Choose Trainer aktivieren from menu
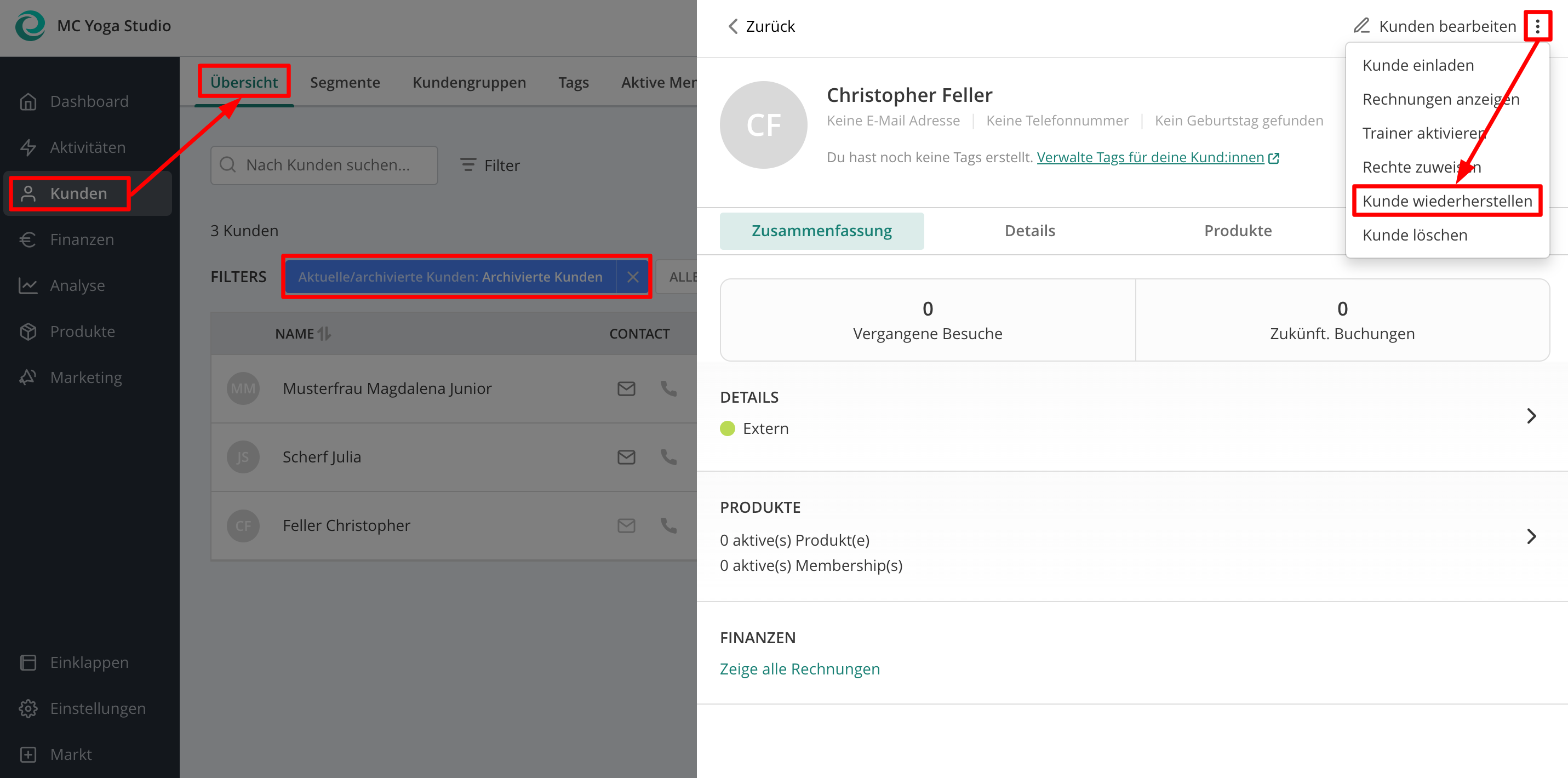This screenshot has width=1568, height=778. pos(1446,133)
